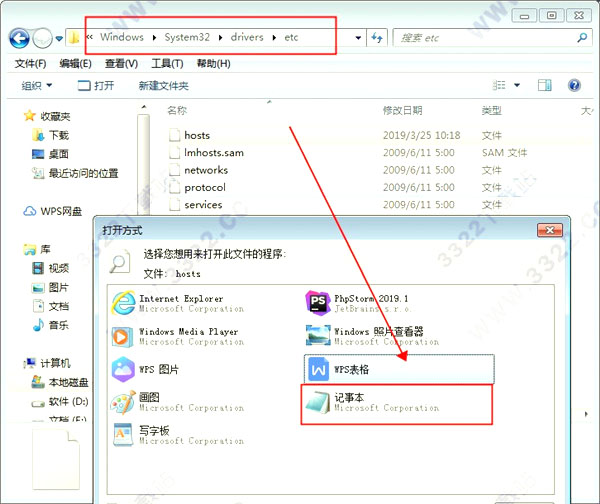
Task: Select etc in the address path
Action: click(x=291, y=37)
